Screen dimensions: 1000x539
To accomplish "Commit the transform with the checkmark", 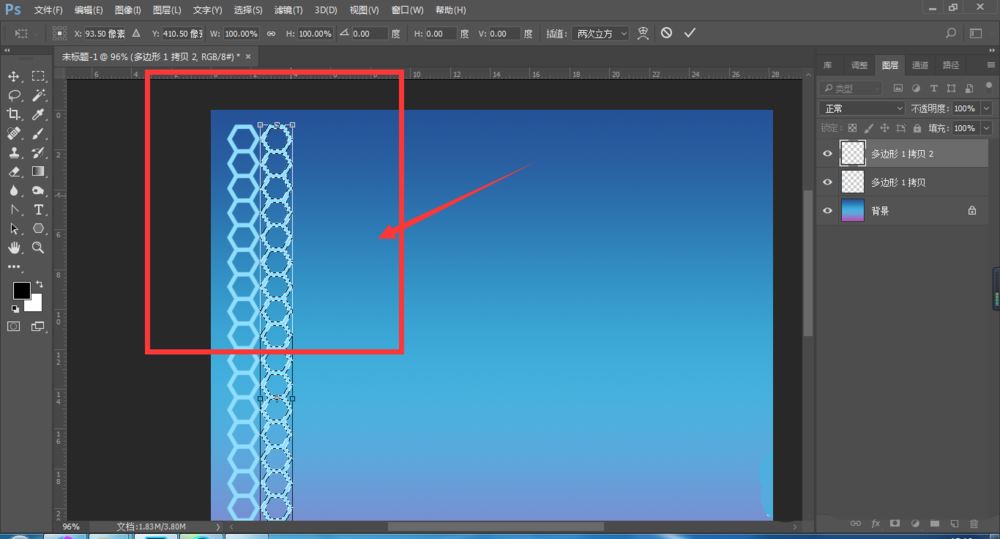I will click(x=689, y=33).
